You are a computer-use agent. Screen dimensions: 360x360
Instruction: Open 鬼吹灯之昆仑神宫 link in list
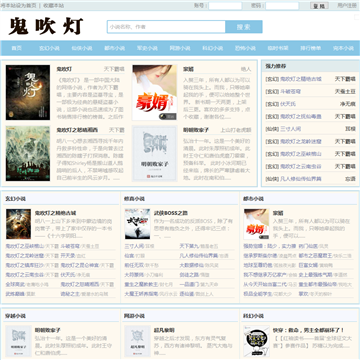pos(80,265)
